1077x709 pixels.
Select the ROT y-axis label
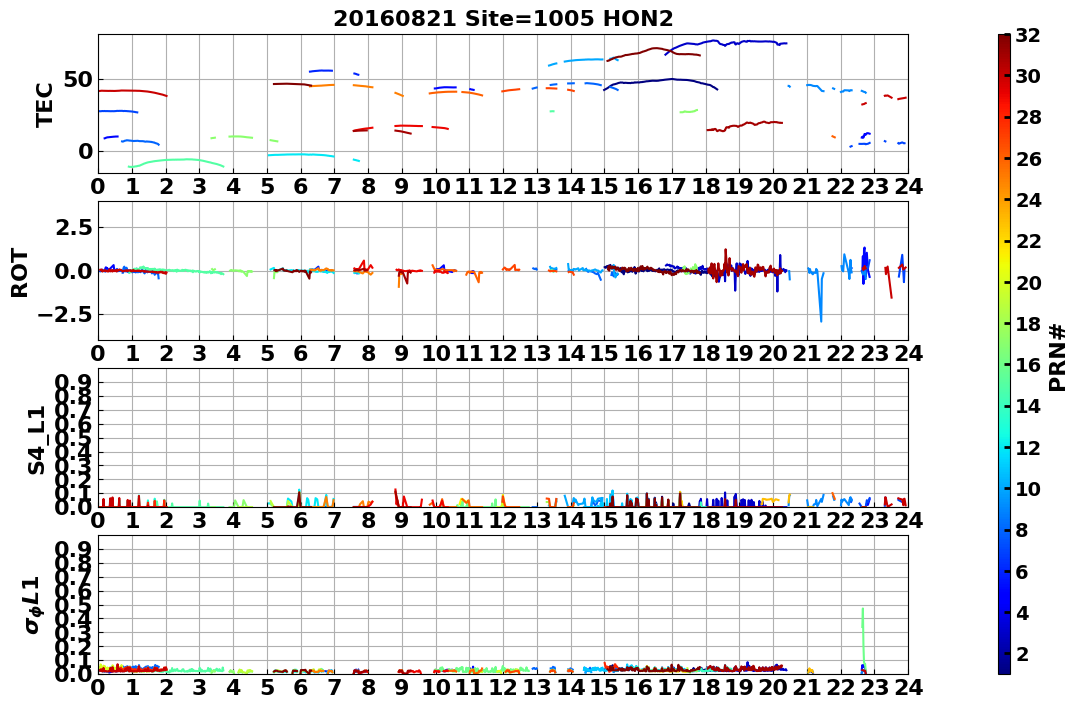pos(20,273)
